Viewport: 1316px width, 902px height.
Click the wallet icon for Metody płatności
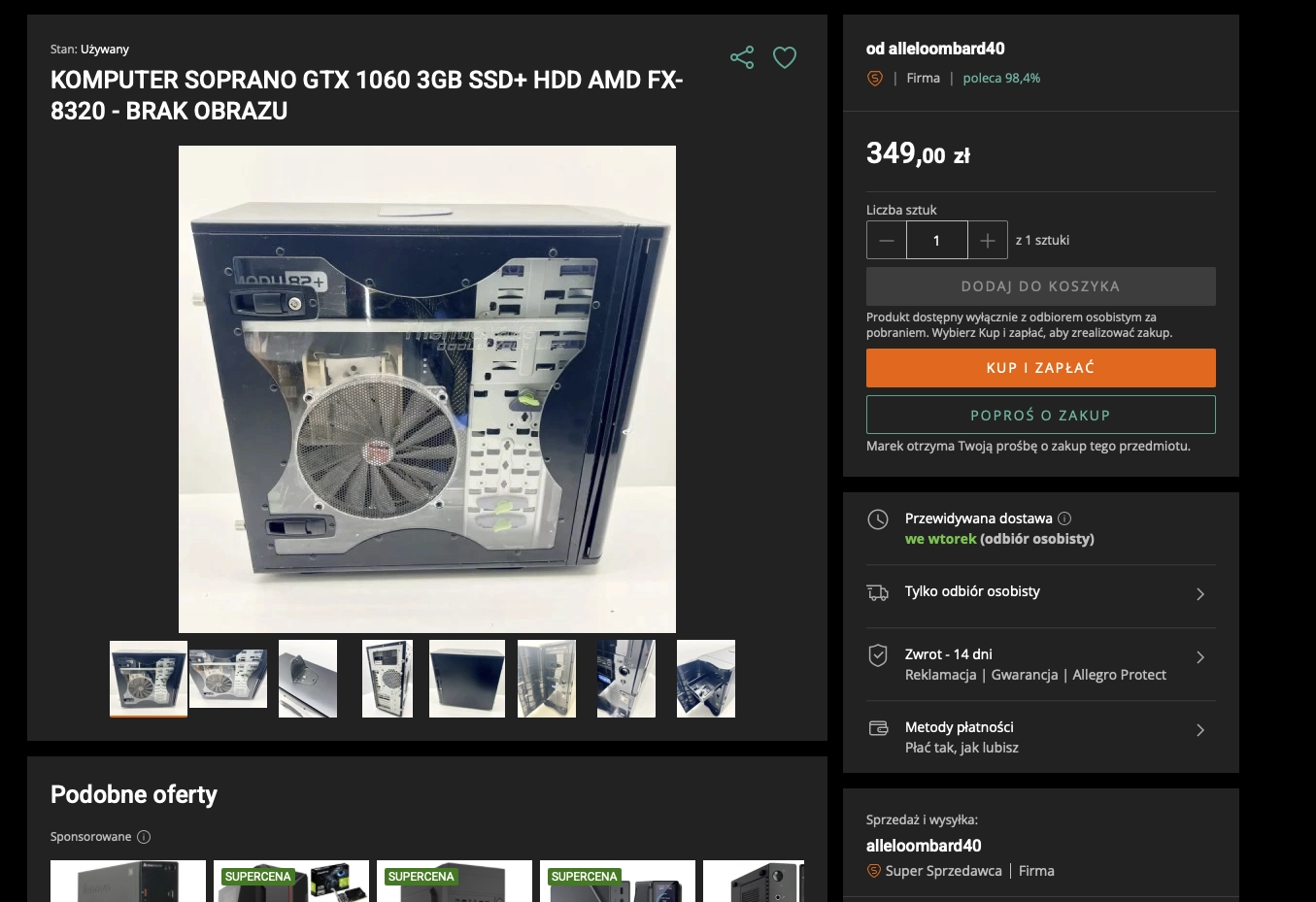[878, 728]
